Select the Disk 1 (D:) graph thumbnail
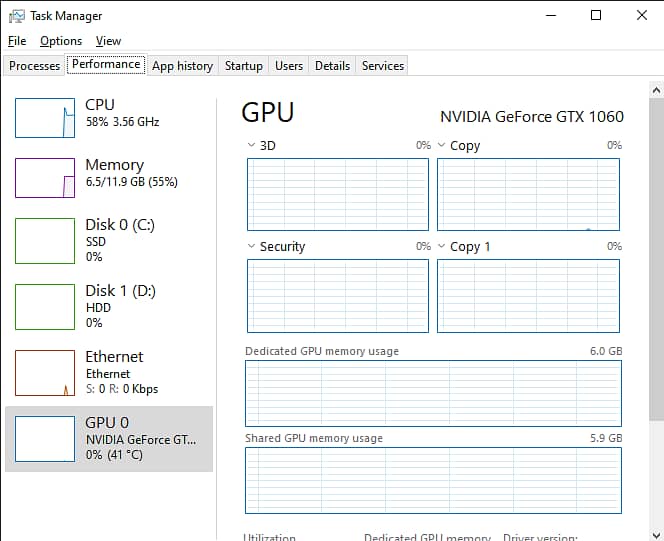Image resolution: width=664 pixels, height=541 pixels. pyautogui.click(x=45, y=307)
